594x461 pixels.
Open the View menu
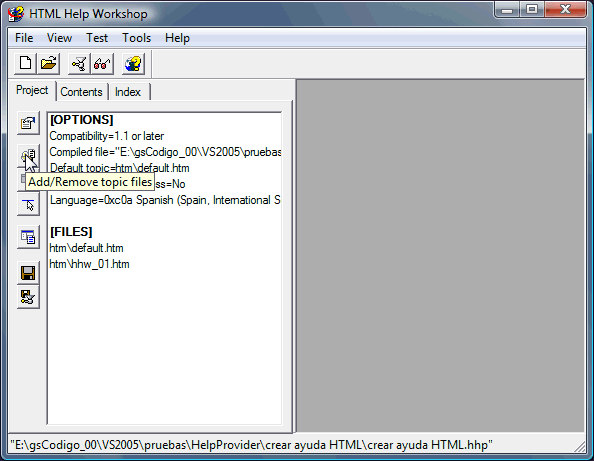59,38
